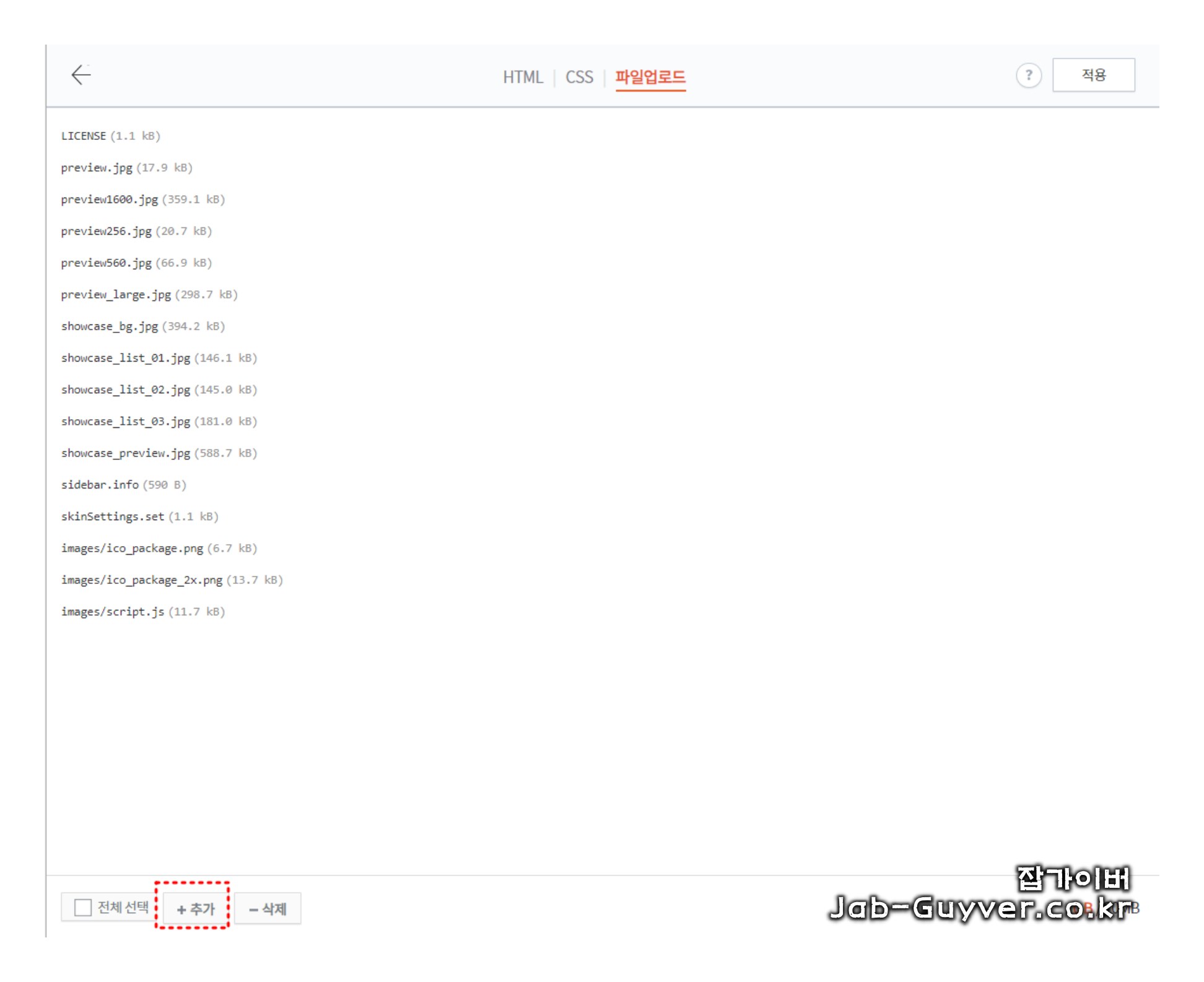The height and width of the screenshot is (982, 1204).
Task: Click the − 삭제 delete button
Action: (268, 909)
